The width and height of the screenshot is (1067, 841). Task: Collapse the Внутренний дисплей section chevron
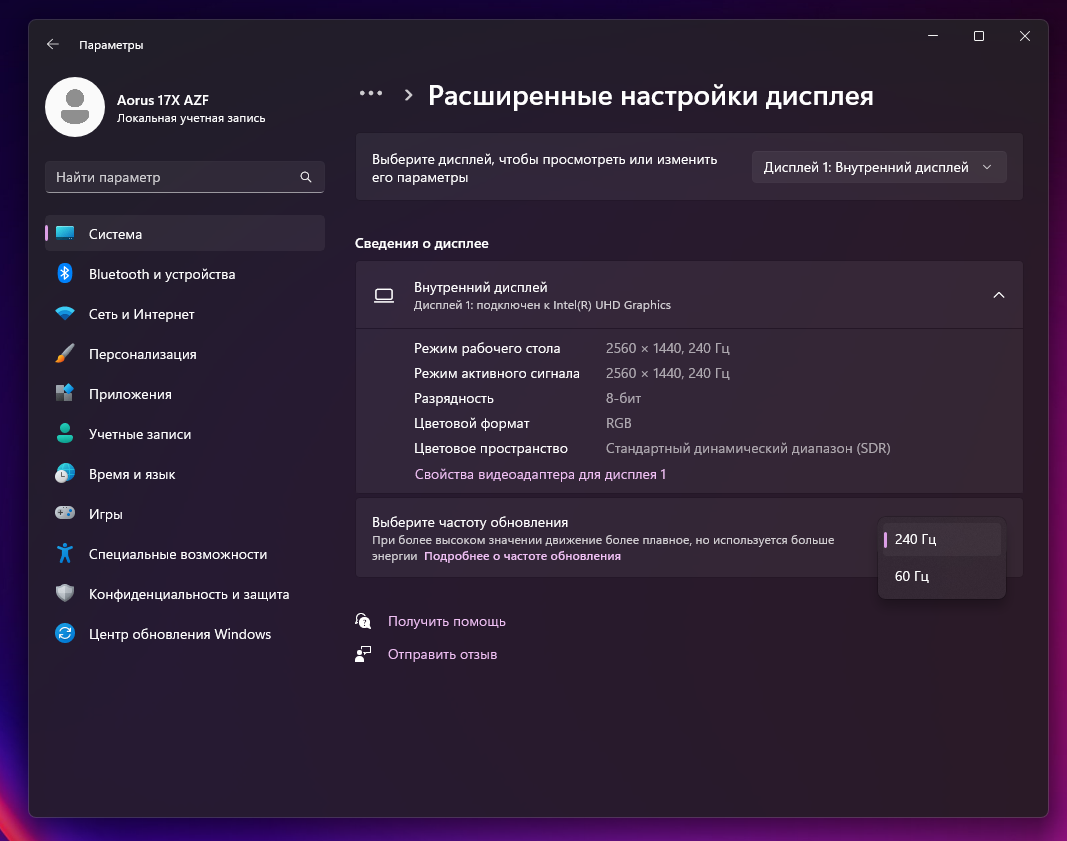tap(998, 295)
